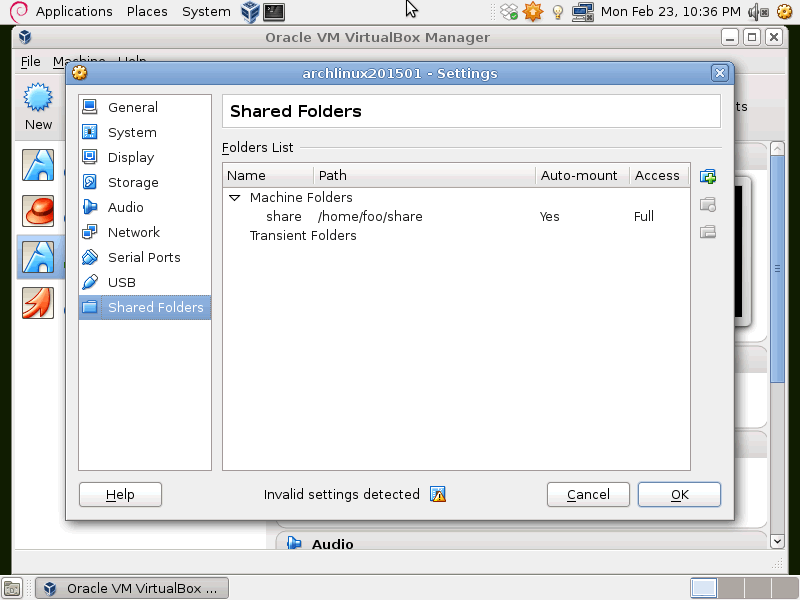This screenshot has width=800, height=600.
Task: Select the share folder row
Action: pos(456,216)
